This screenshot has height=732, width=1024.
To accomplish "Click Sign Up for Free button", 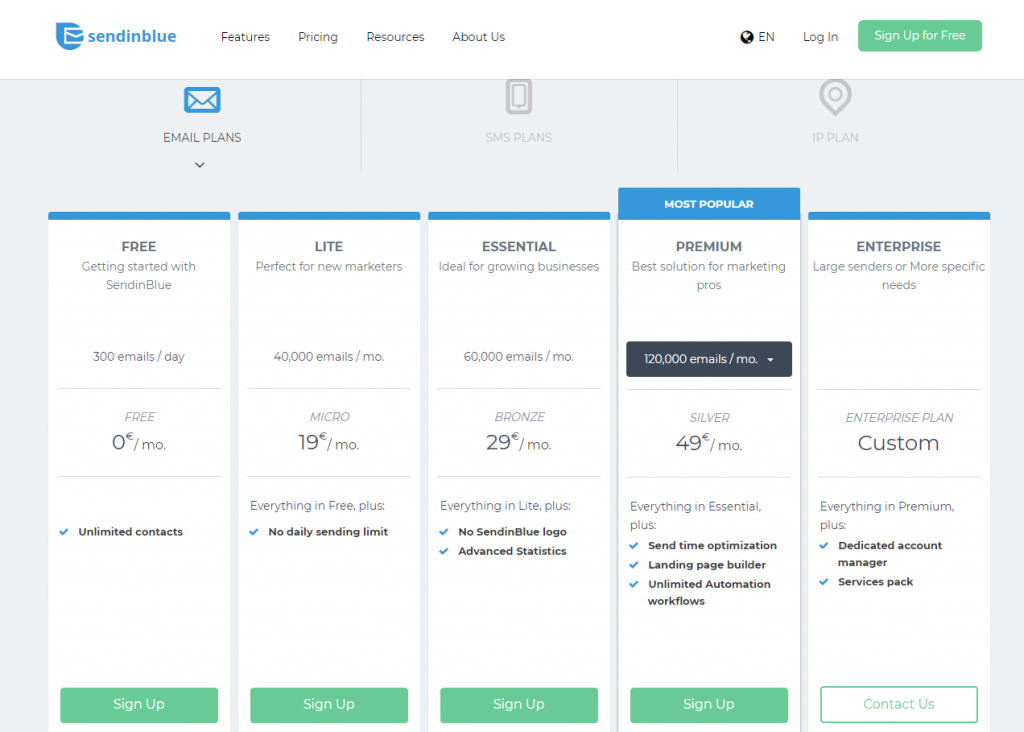I will point(920,36).
